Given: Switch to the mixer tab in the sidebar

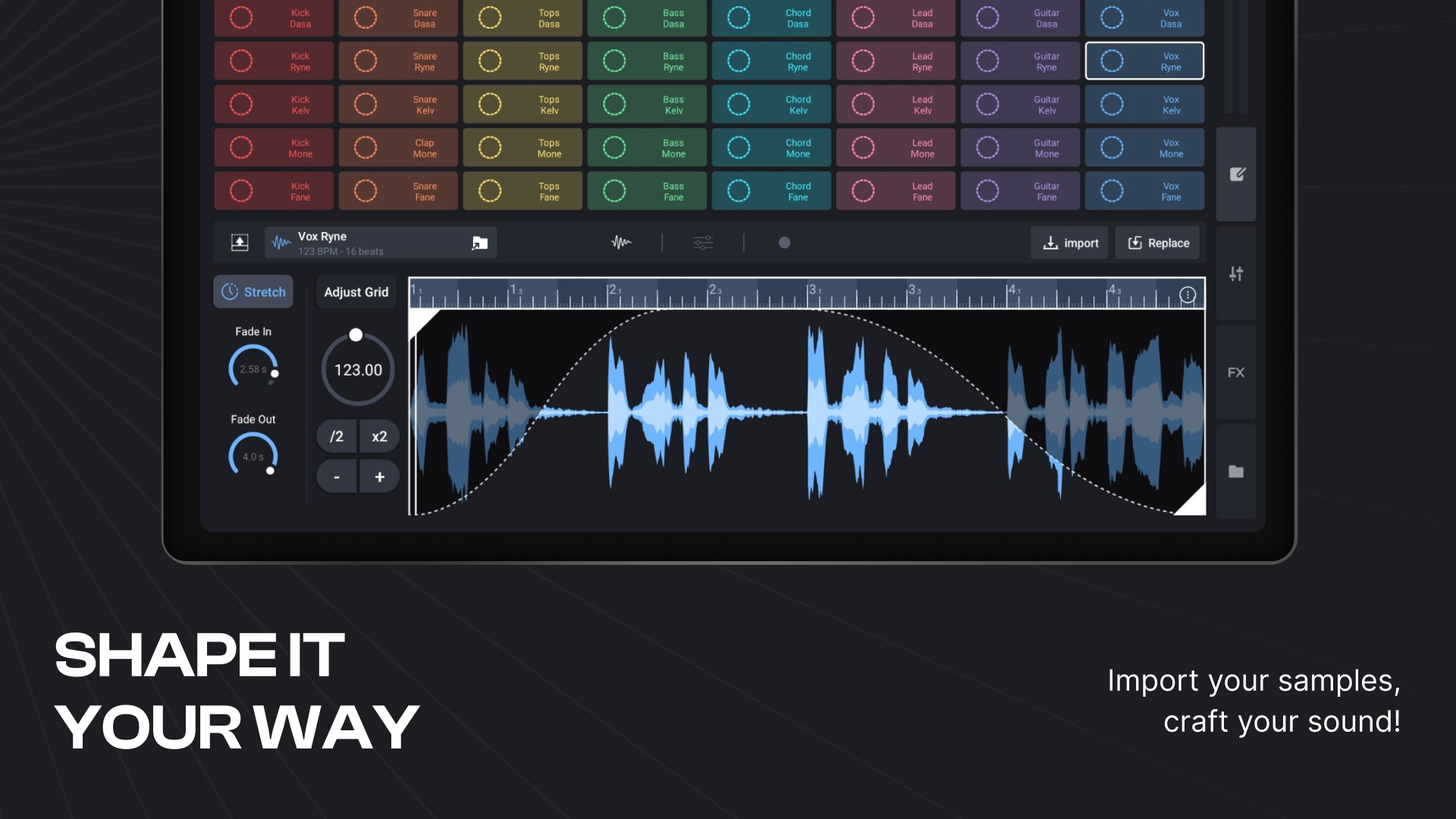Looking at the screenshot, I should pos(1236,274).
